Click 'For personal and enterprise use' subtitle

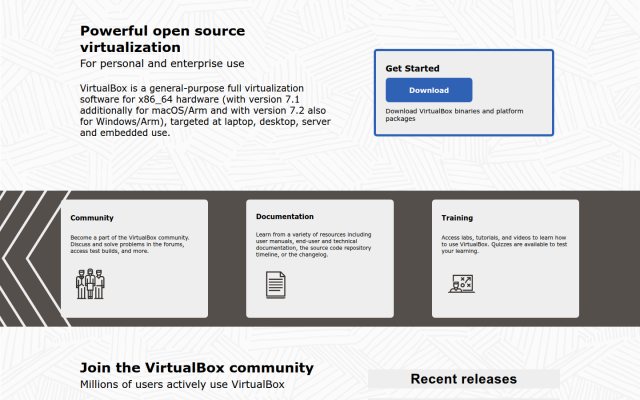(x=162, y=64)
